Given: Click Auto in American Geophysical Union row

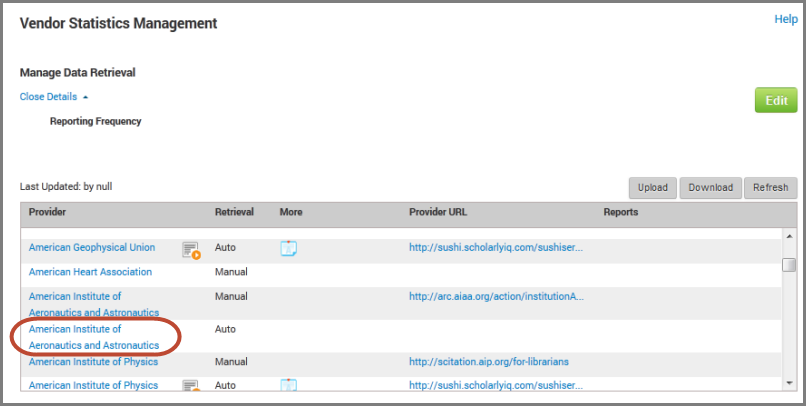Looking at the screenshot, I should [x=225, y=247].
